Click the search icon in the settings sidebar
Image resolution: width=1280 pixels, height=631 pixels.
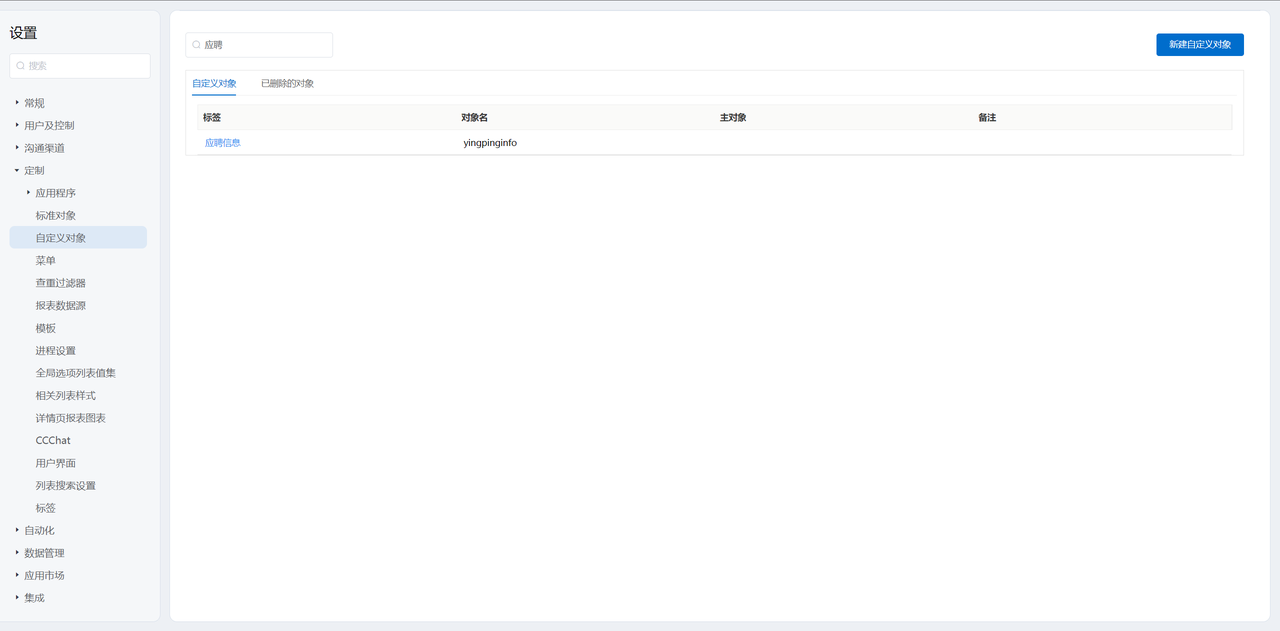[21, 66]
